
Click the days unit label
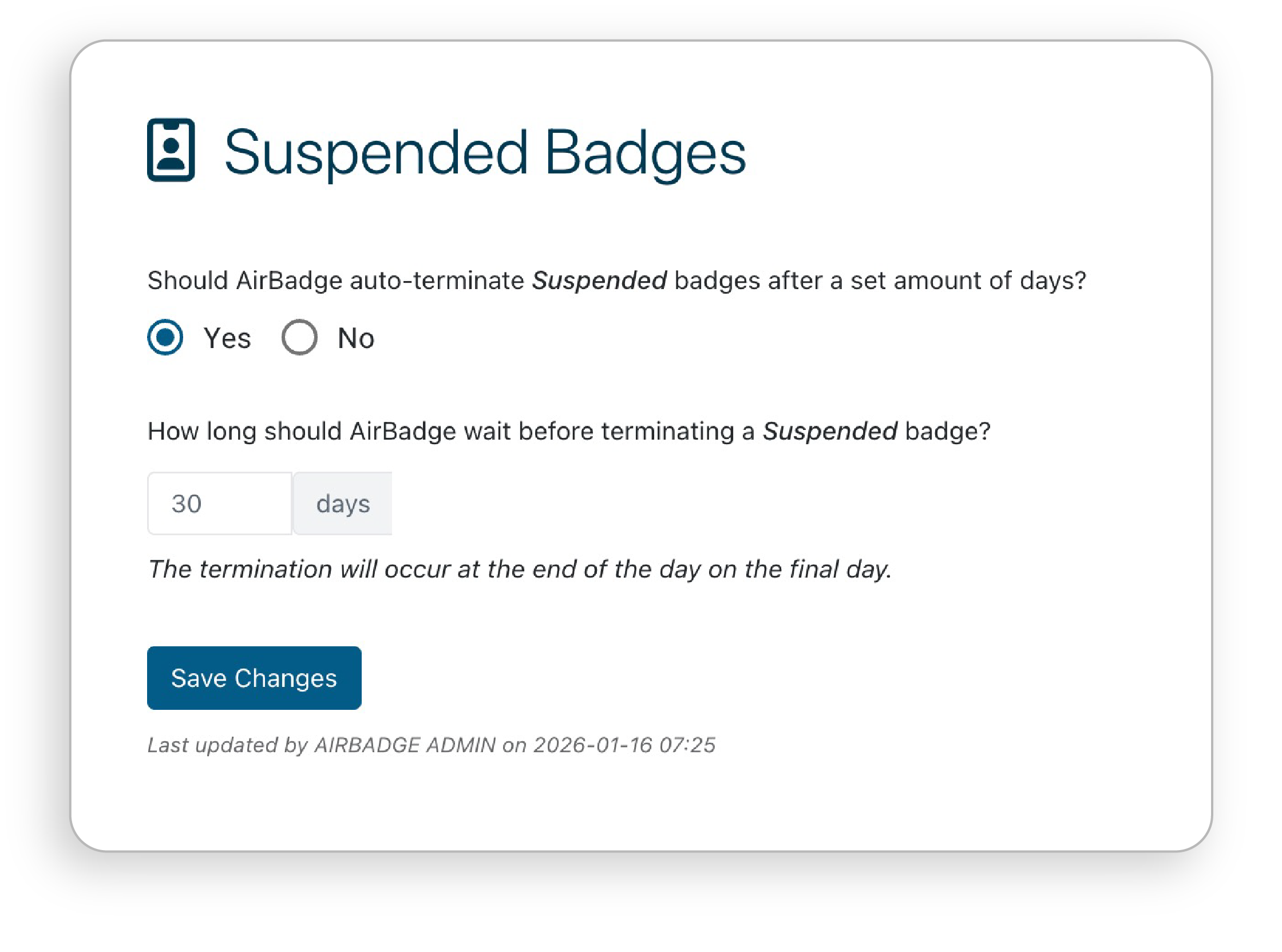(x=343, y=504)
